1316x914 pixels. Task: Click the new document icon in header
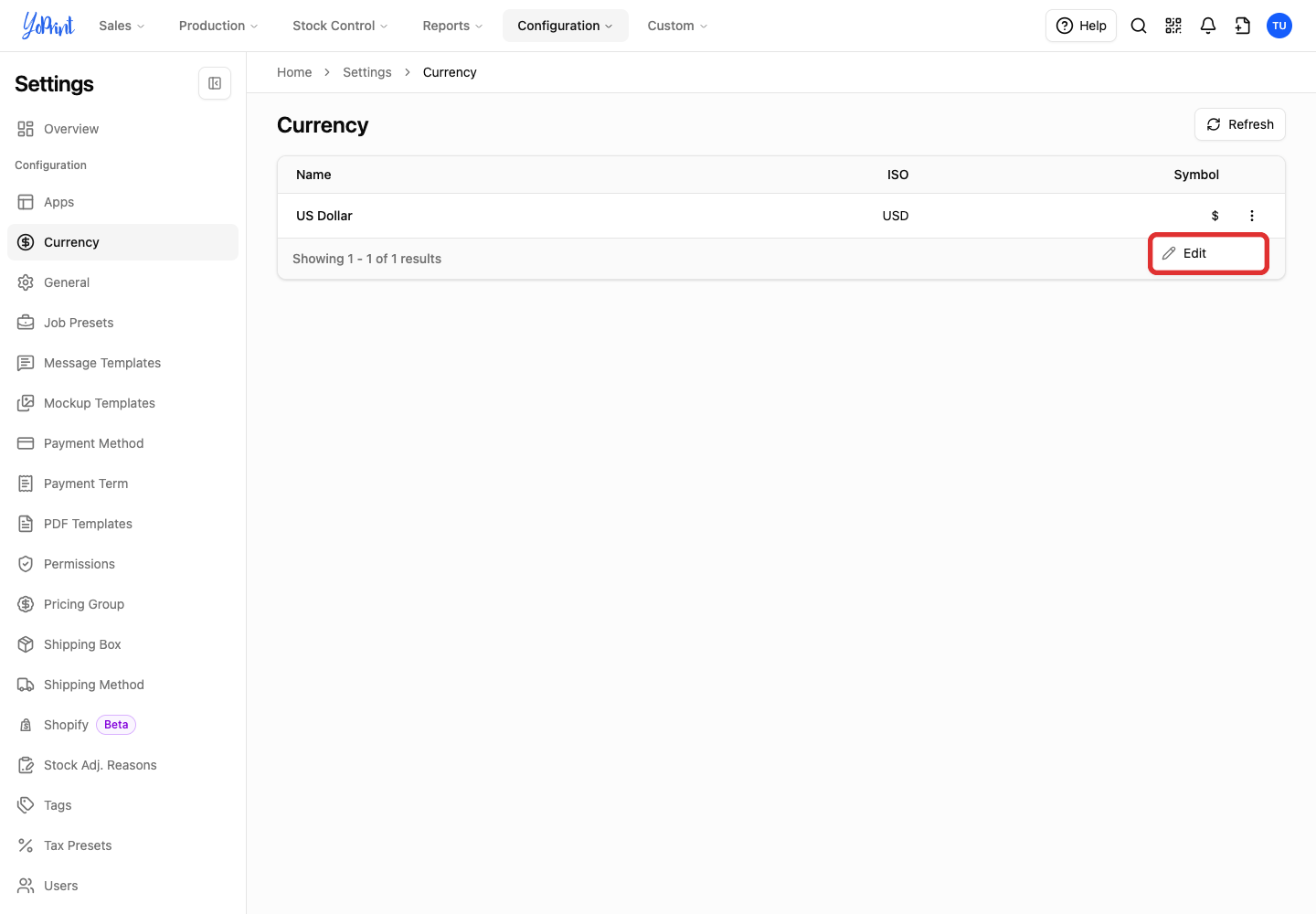pyautogui.click(x=1243, y=26)
